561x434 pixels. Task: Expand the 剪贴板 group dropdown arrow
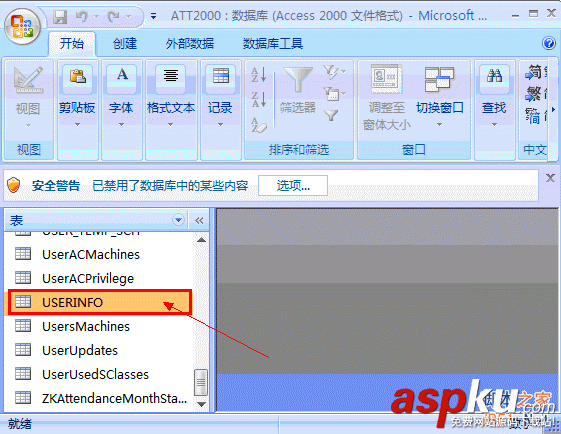77,125
